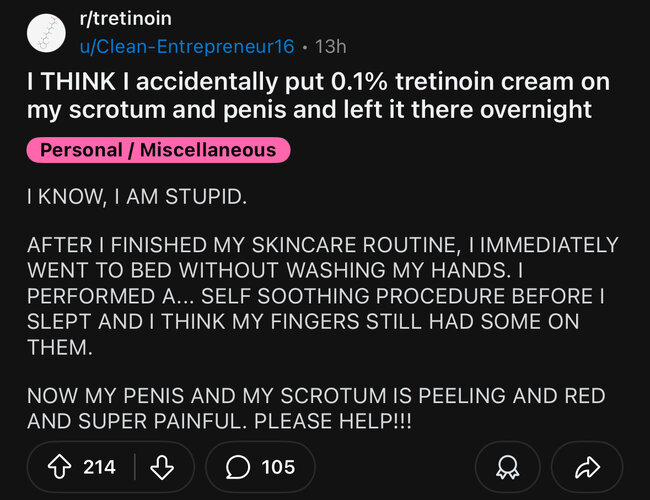Click the line starting "PERFORMED A..."

(x=314, y=296)
